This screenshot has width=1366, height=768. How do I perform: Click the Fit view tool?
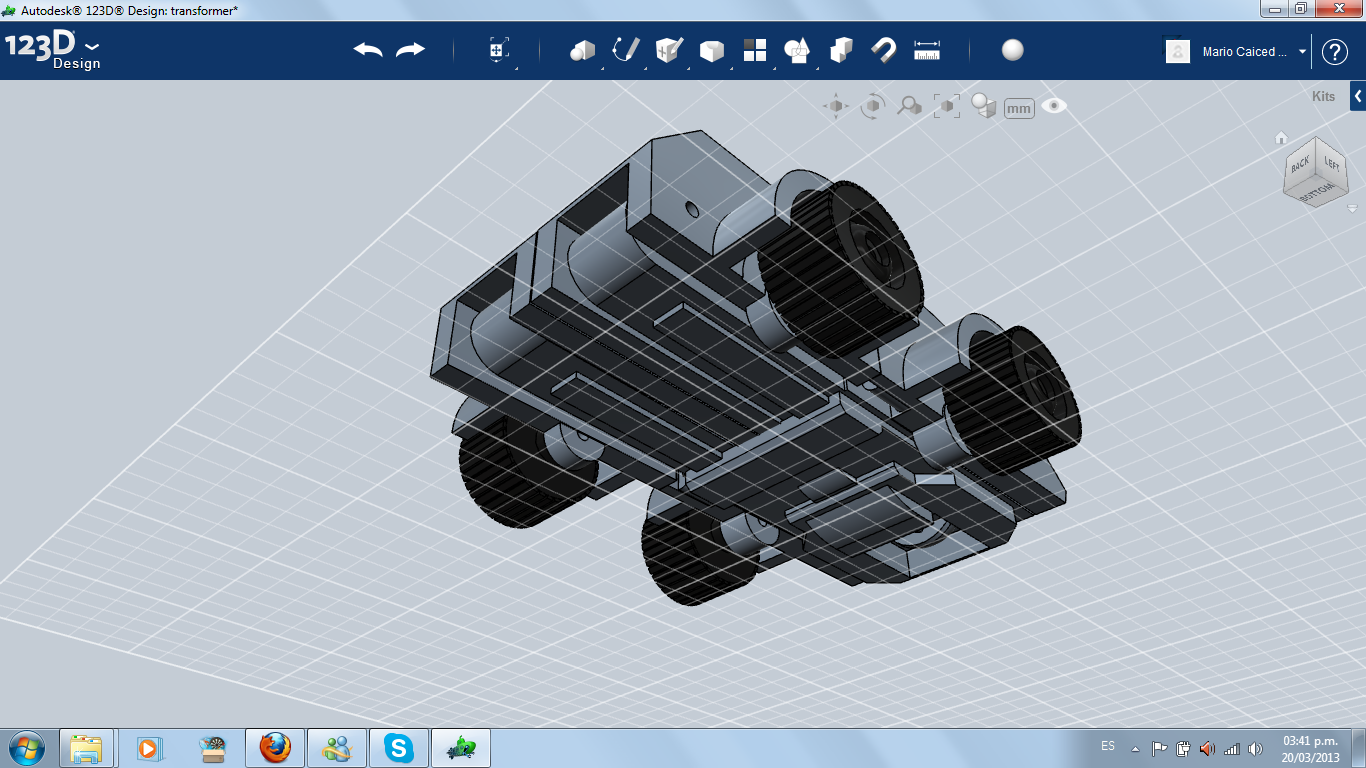tap(946, 106)
